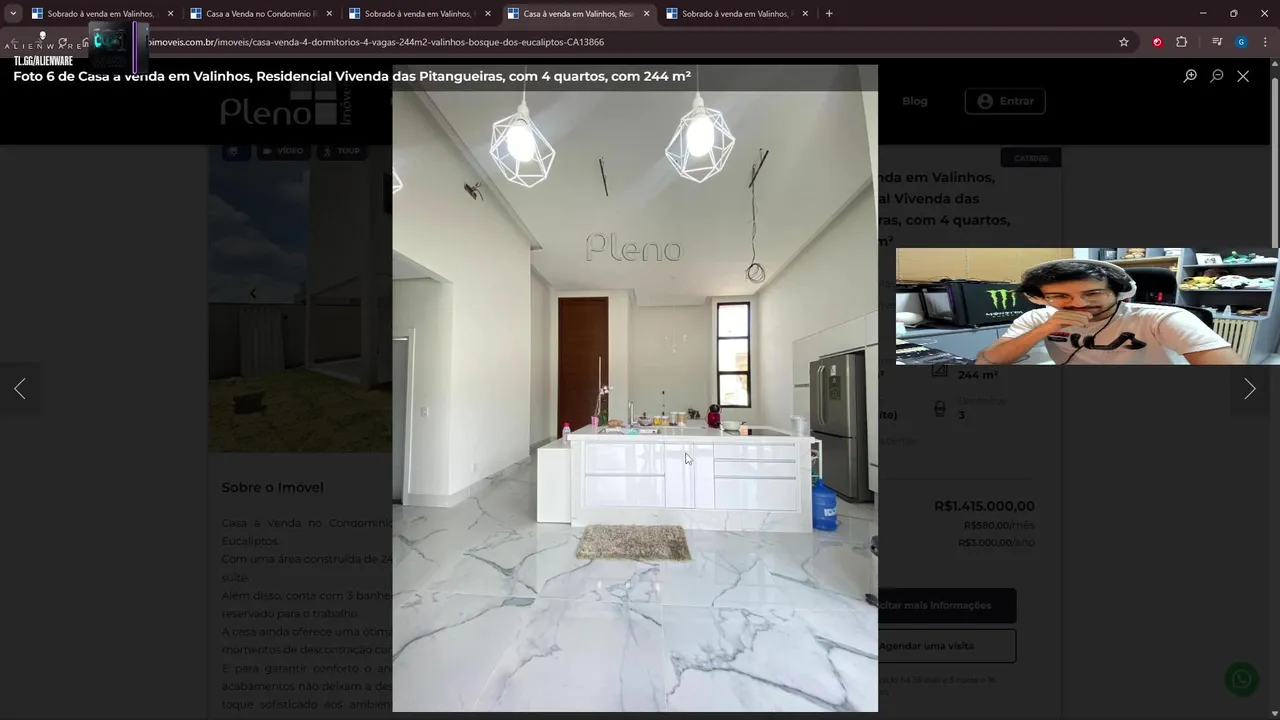Bookmark this page with the star icon
The height and width of the screenshot is (720, 1280).
1124,42
